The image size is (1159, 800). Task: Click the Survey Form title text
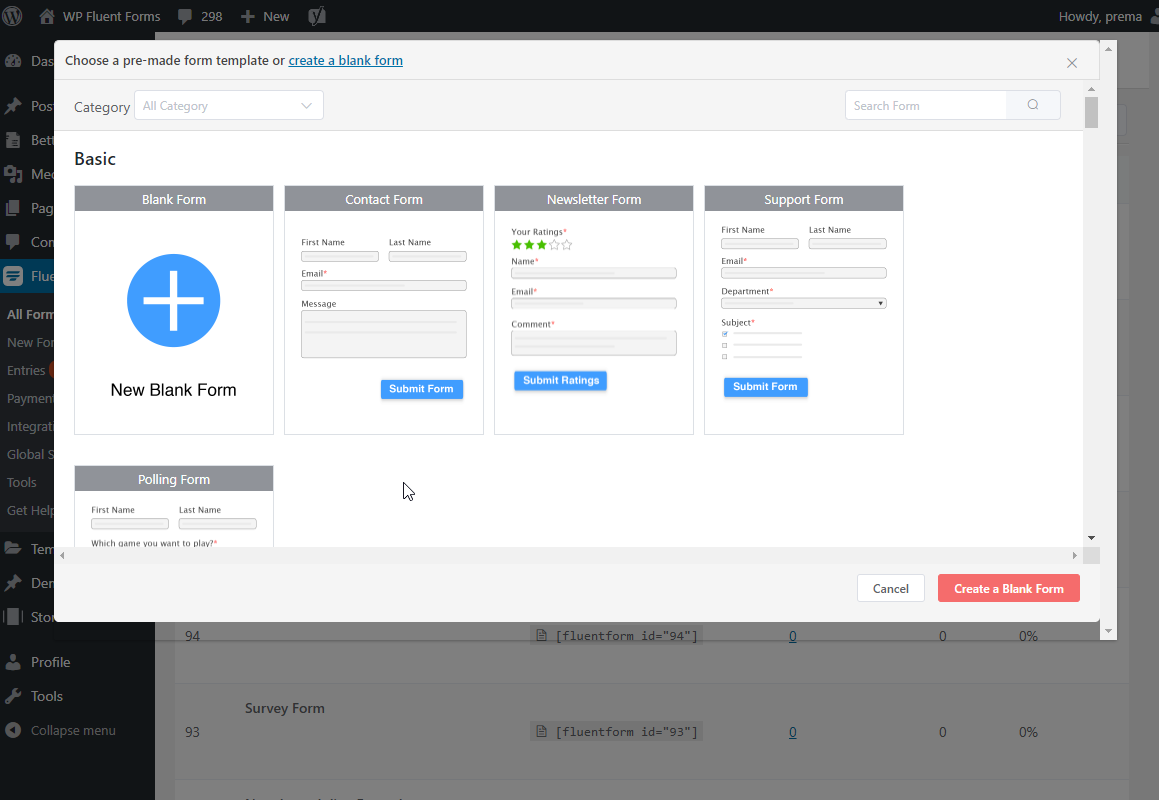coord(285,708)
